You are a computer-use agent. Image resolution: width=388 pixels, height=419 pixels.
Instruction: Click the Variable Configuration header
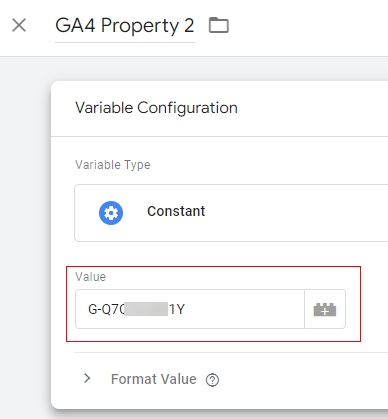click(156, 108)
